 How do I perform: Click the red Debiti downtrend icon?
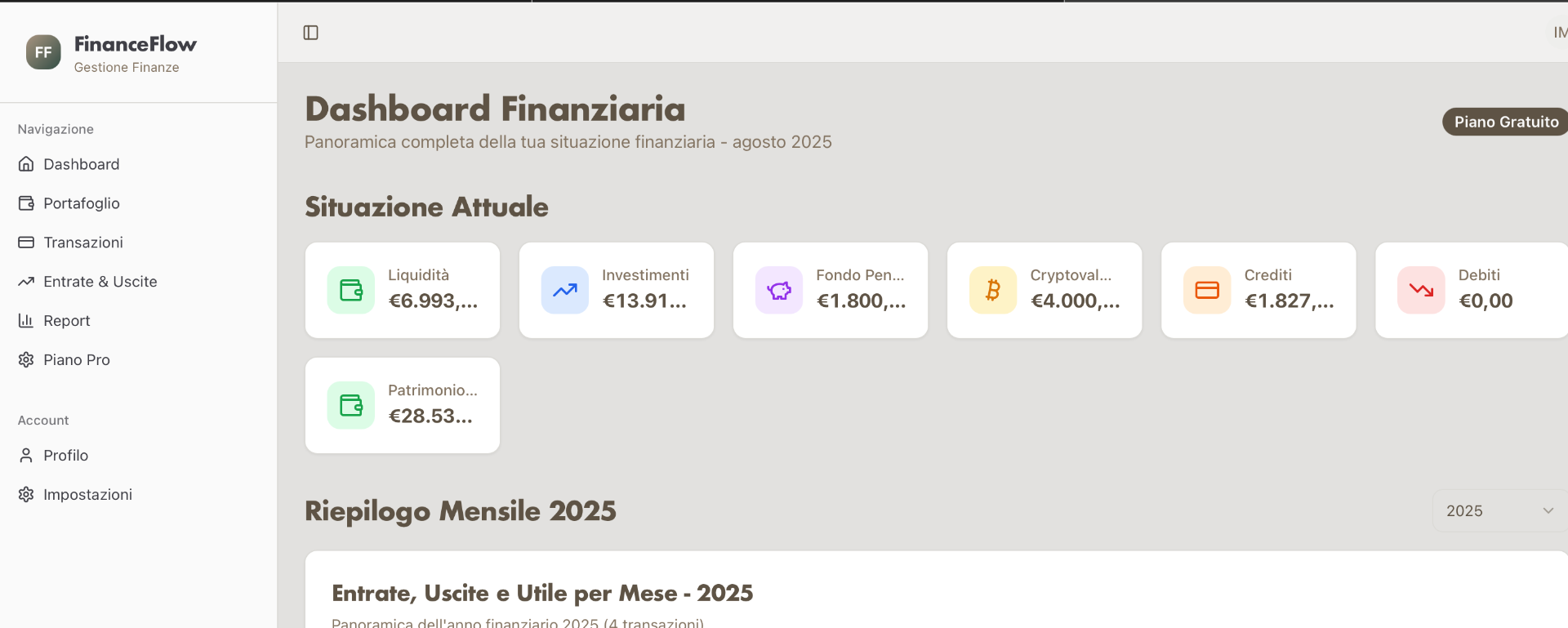point(1421,290)
